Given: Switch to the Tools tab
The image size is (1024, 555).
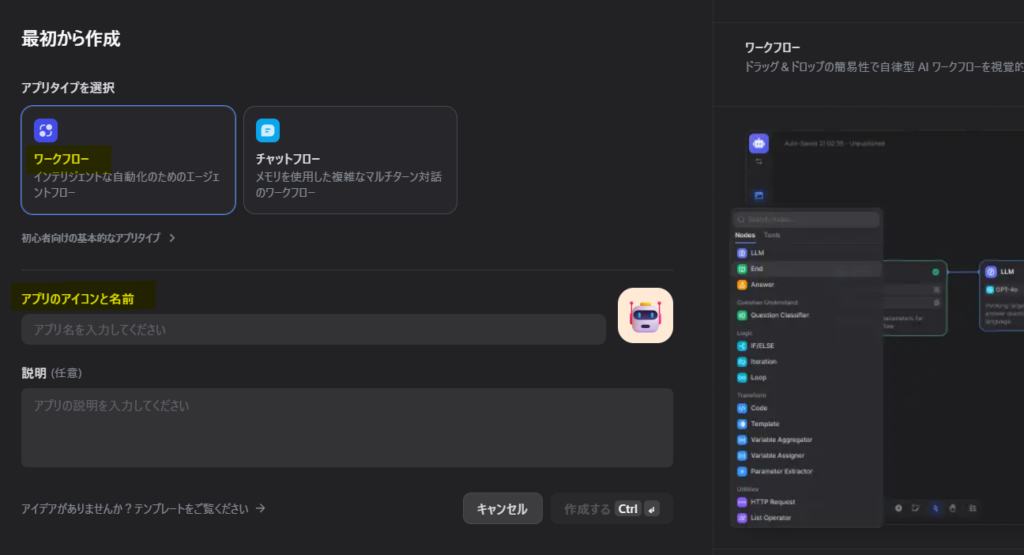Looking at the screenshot, I should 772,235.
